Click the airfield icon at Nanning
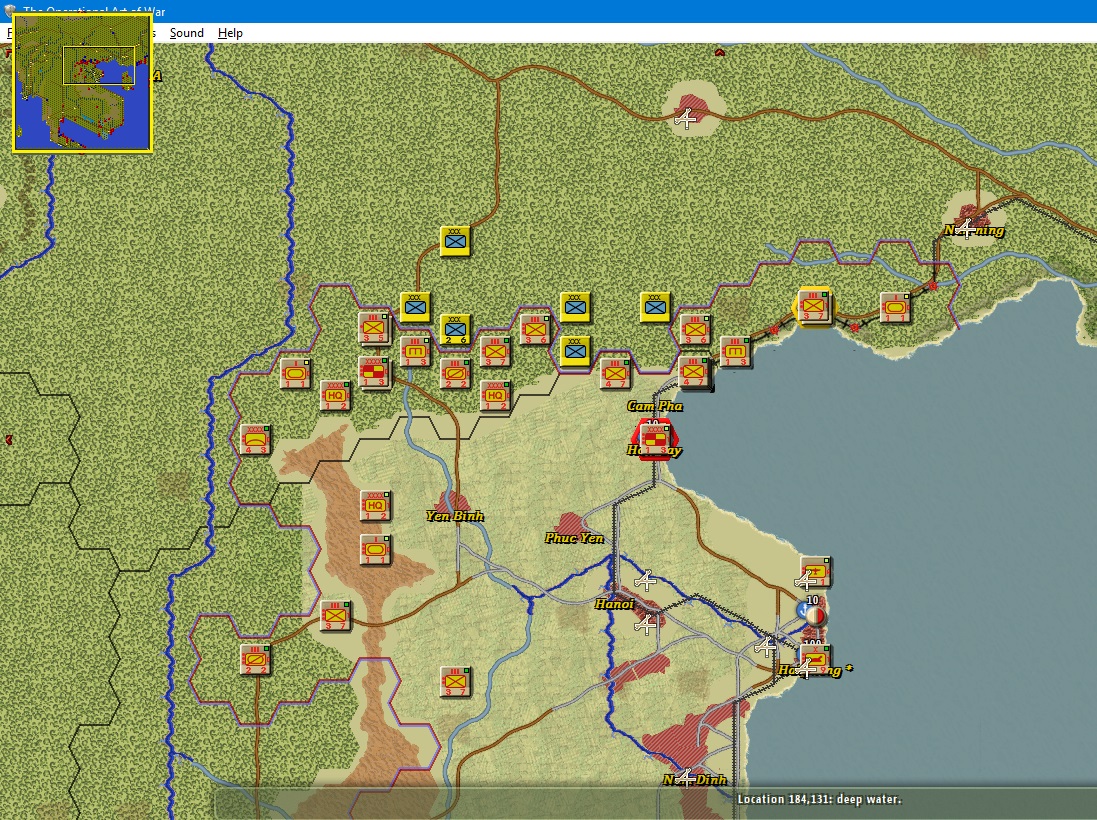Image resolution: width=1097 pixels, height=820 pixels. pyautogui.click(x=965, y=228)
